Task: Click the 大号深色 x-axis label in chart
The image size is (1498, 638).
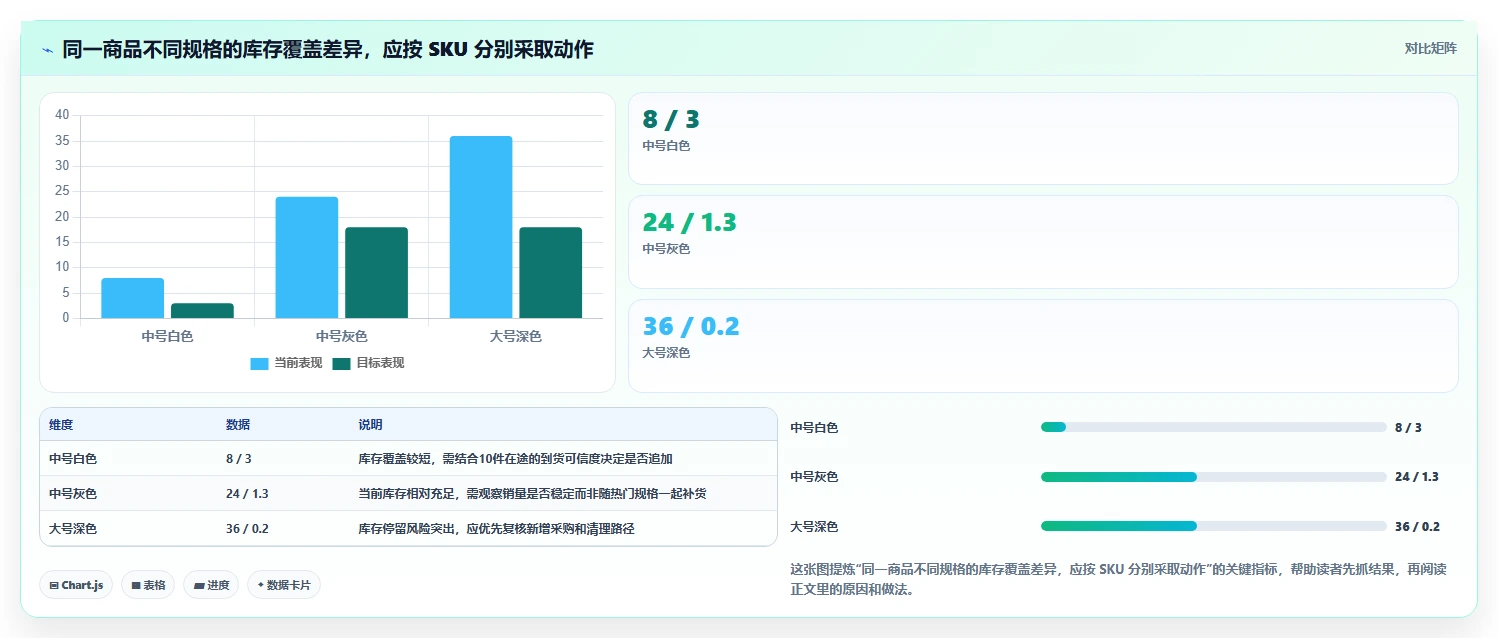Action: [x=515, y=337]
